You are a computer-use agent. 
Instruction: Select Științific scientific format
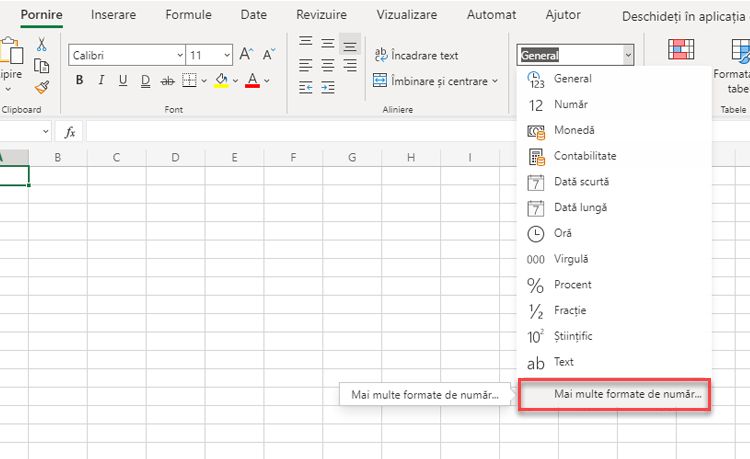tap(615, 337)
